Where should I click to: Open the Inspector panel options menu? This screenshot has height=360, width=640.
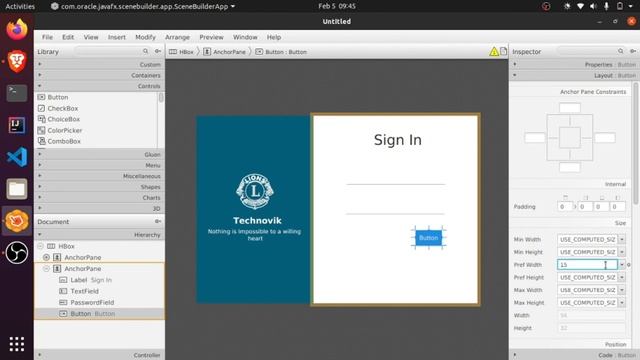633,51
